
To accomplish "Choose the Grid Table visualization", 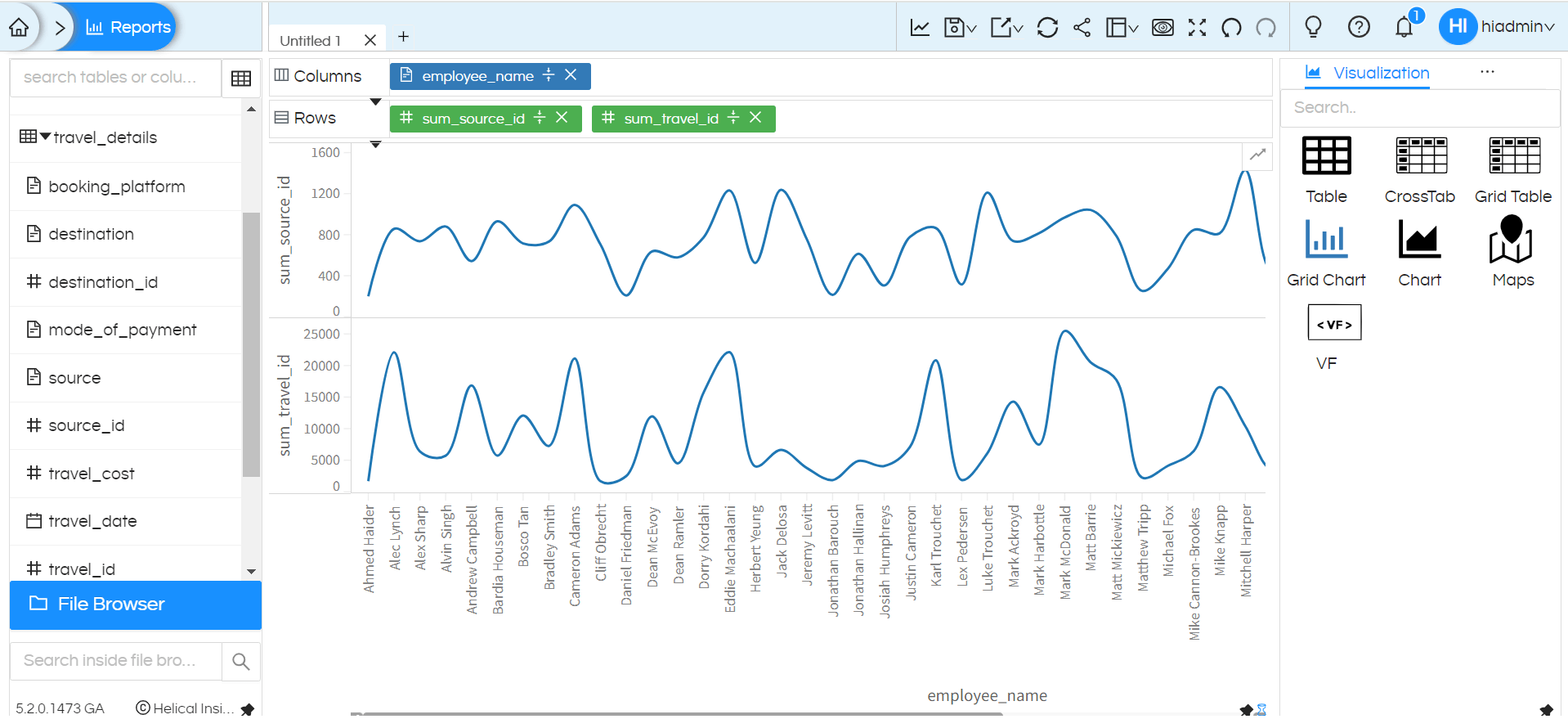I will click(1513, 170).
